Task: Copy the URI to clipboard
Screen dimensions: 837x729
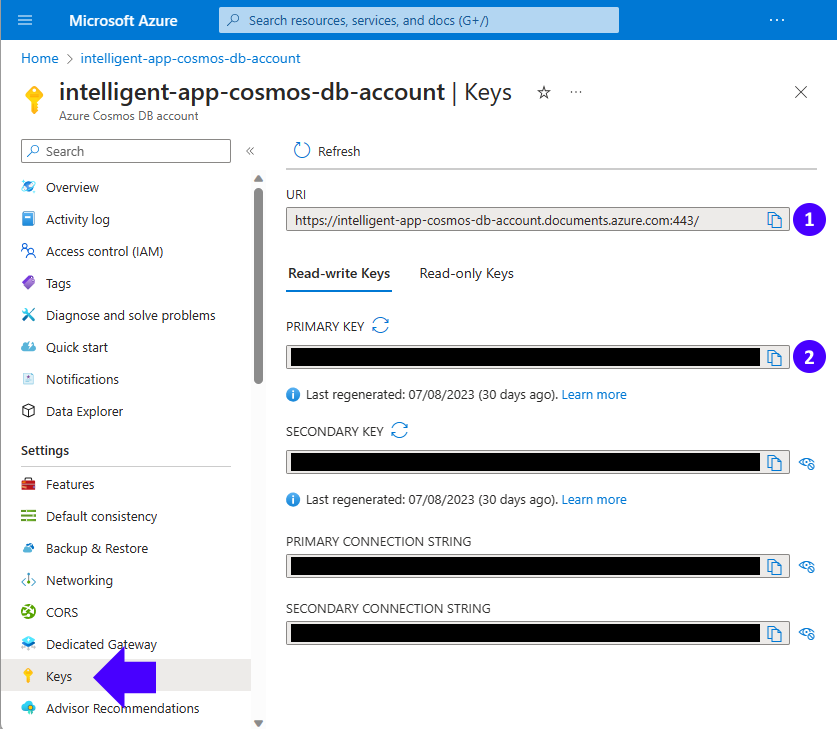Action: (774, 220)
